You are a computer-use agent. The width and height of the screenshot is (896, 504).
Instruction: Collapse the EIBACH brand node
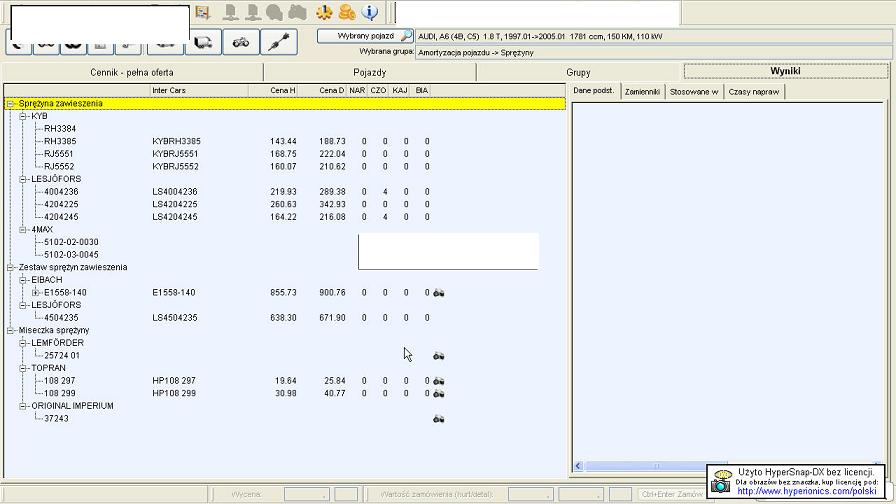coord(23,279)
